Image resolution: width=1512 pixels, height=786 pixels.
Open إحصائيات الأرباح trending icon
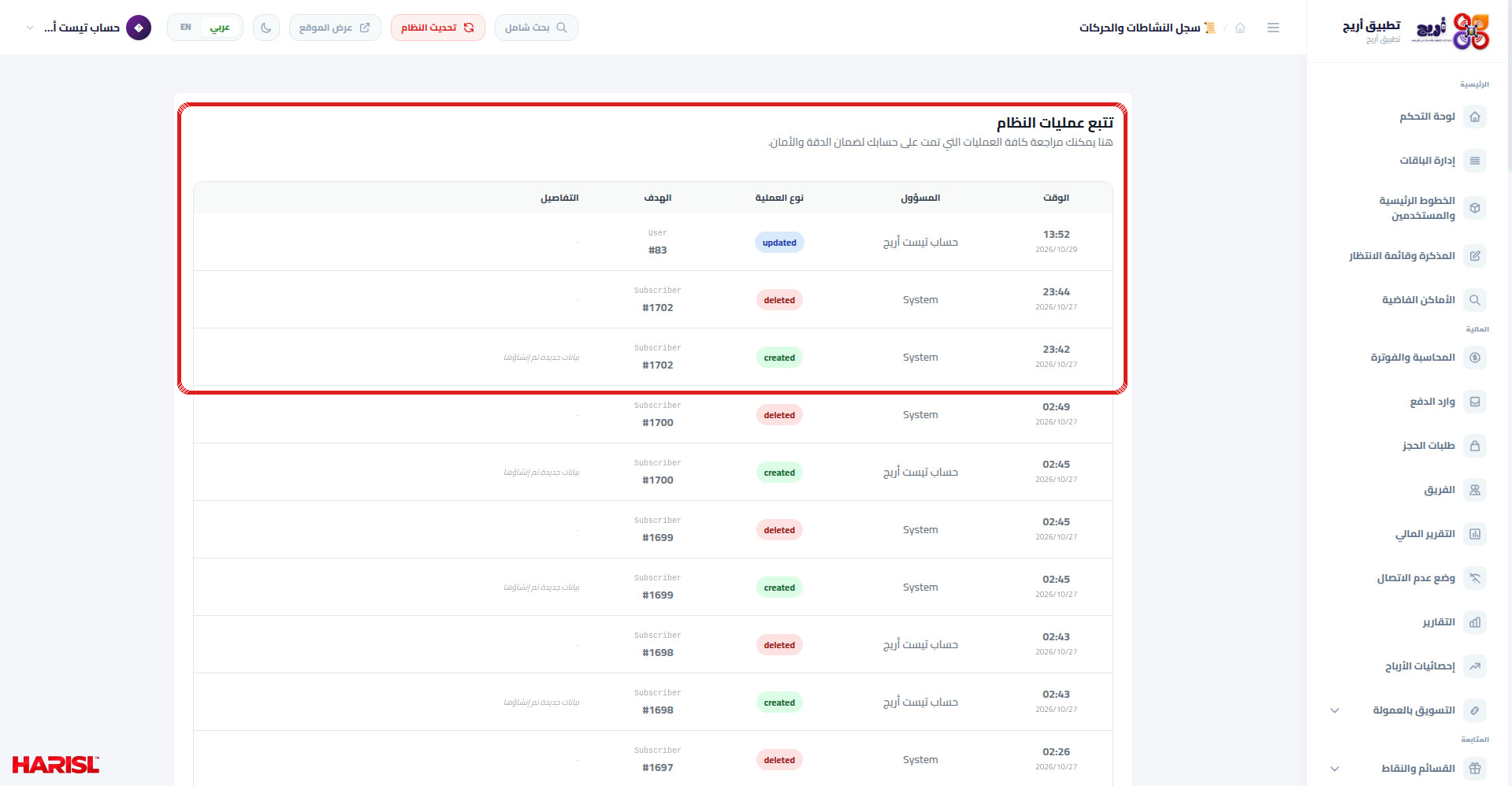pos(1474,666)
